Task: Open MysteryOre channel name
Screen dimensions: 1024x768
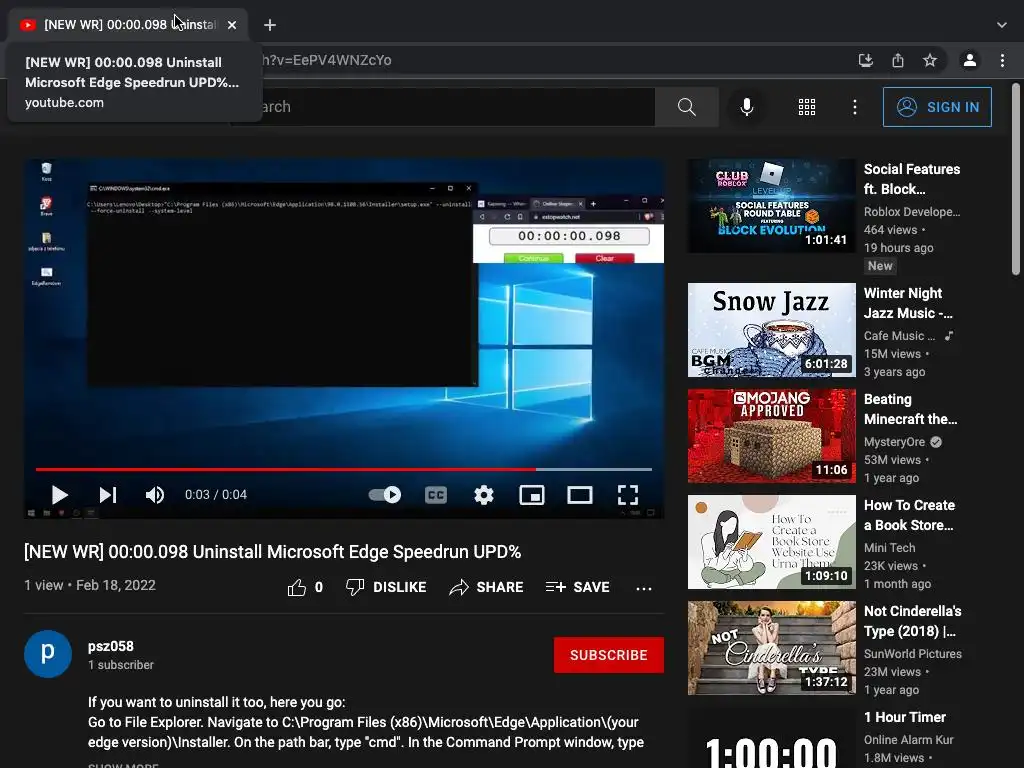Action: click(x=894, y=442)
